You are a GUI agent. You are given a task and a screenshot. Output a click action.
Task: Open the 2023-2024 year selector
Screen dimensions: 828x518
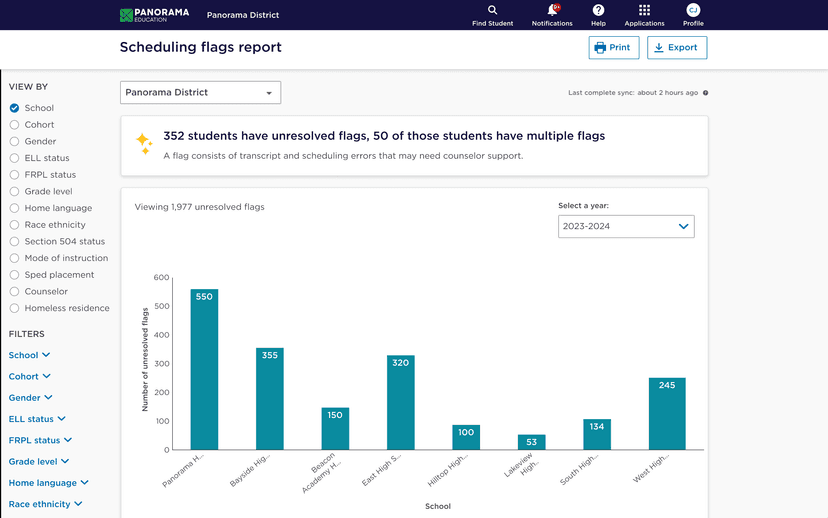pyautogui.click(x=626, y=227)
